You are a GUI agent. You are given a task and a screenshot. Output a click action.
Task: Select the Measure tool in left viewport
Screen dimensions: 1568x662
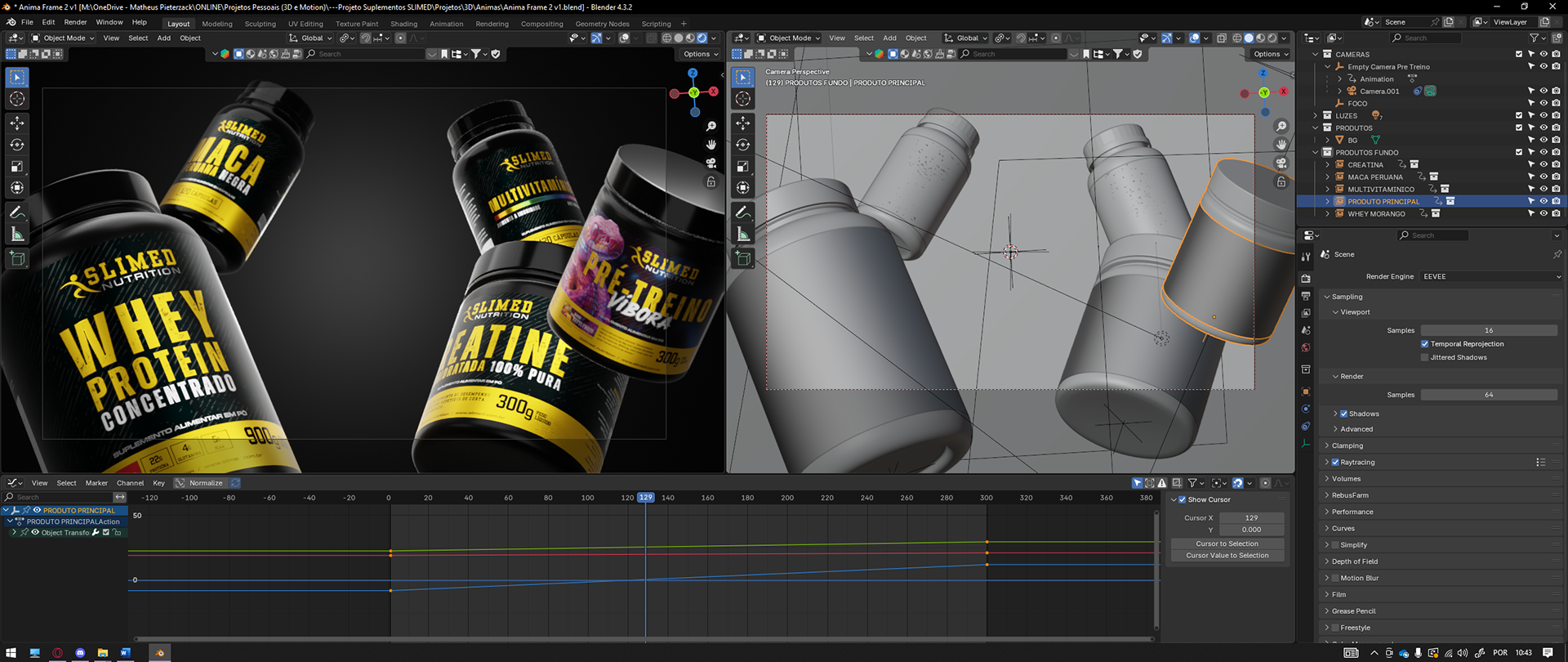click(x=17, y=235)
